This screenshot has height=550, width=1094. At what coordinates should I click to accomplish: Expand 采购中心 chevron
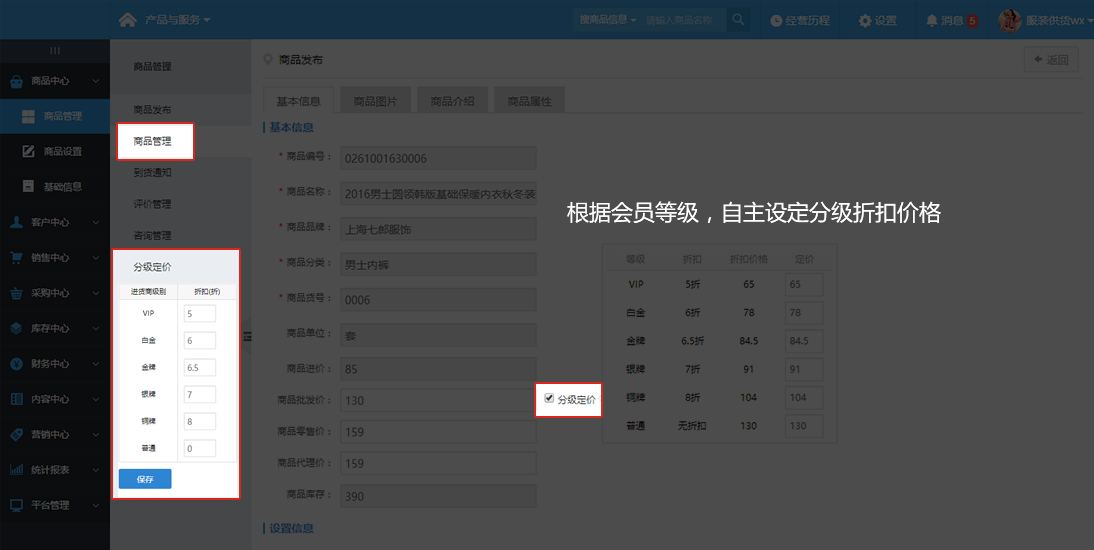click(x=96, y=293)
